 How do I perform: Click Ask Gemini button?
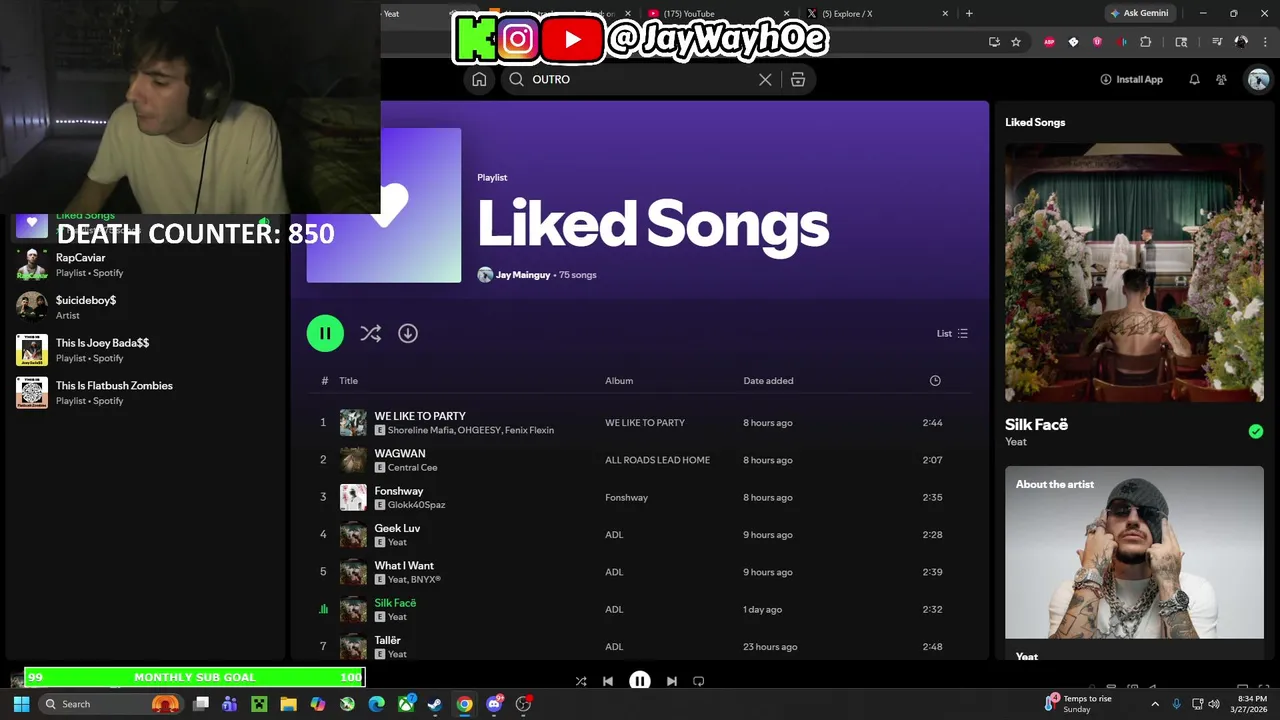point(1139,13)
